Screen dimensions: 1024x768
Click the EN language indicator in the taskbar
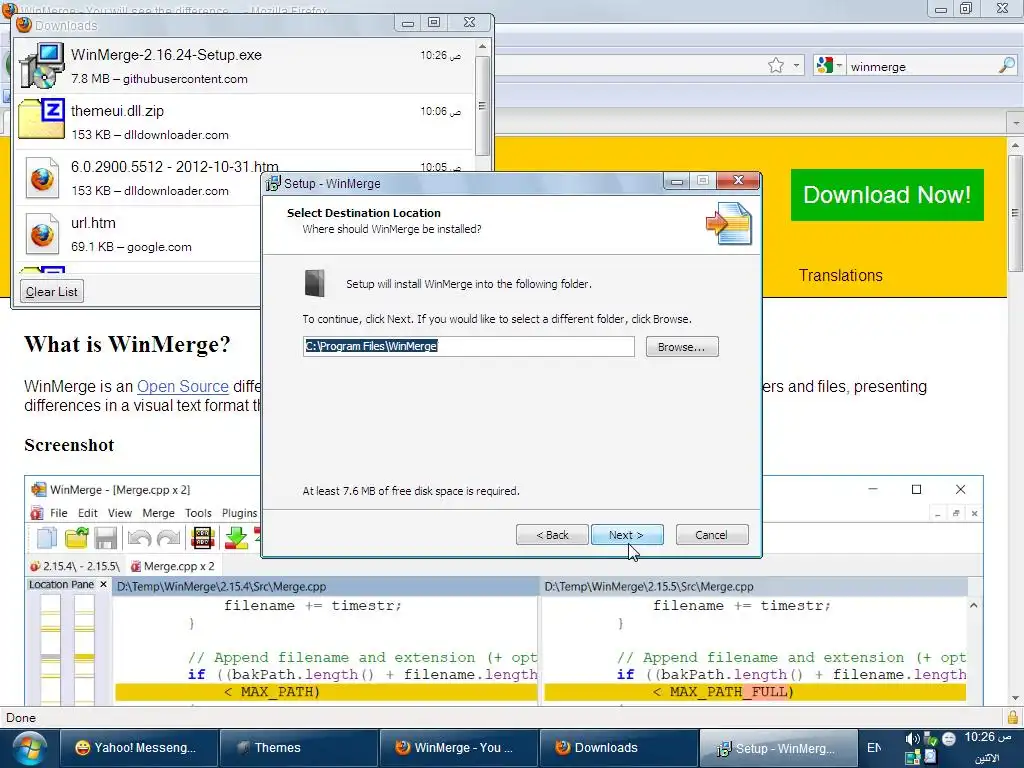[874, 748]
